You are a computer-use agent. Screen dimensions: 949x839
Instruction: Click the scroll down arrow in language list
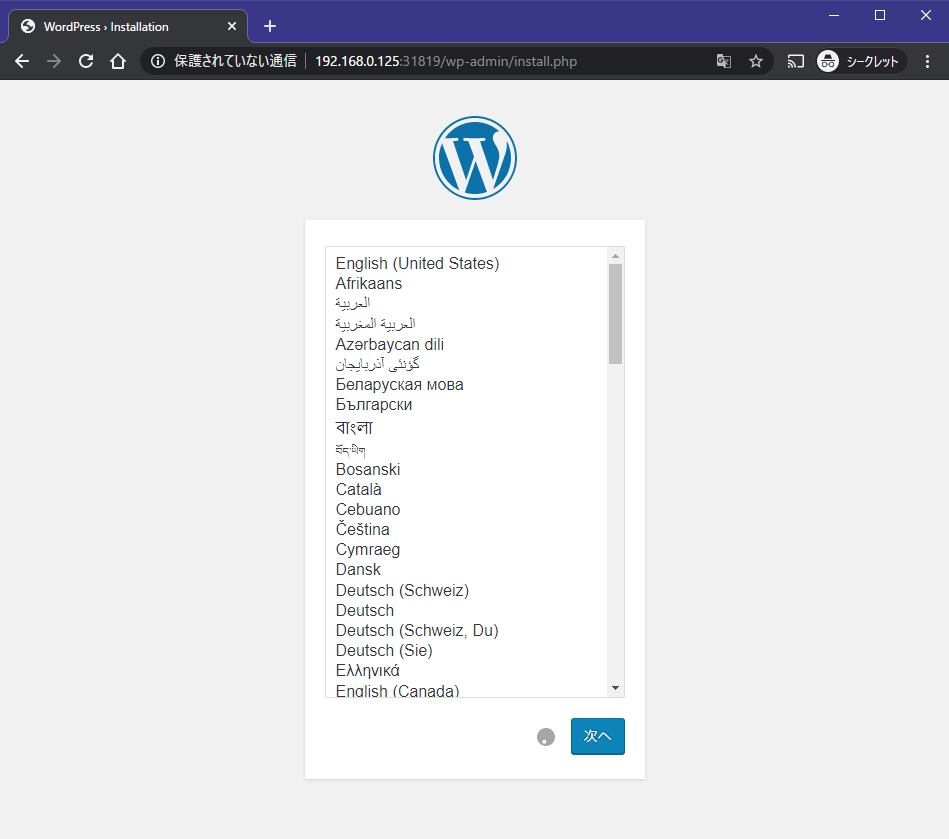coord(616,688)
